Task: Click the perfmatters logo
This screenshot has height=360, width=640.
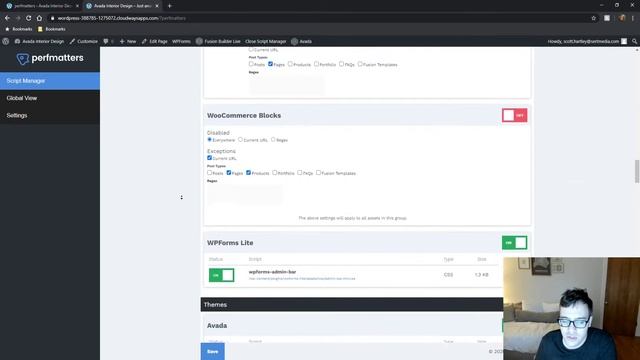Action: [x=50, y=58]
